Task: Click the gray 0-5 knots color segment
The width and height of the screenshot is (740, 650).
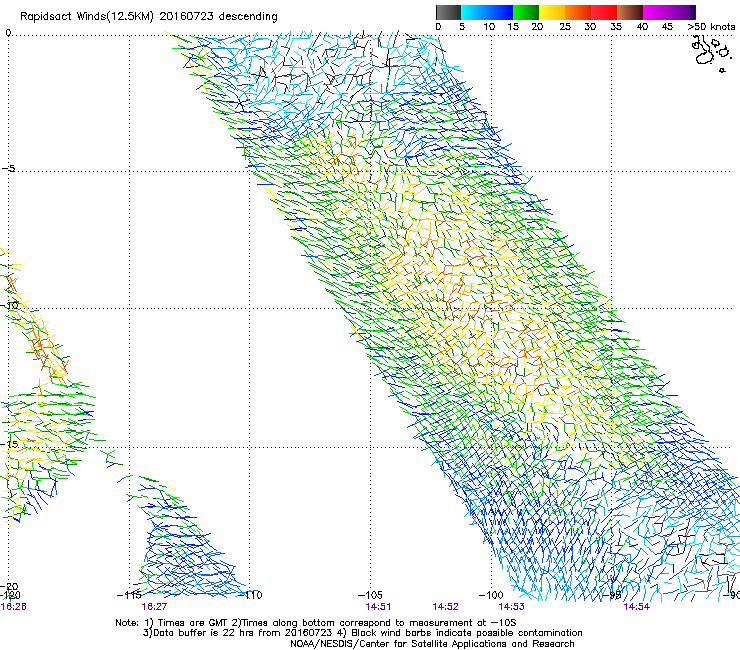Action: (448, 12)
